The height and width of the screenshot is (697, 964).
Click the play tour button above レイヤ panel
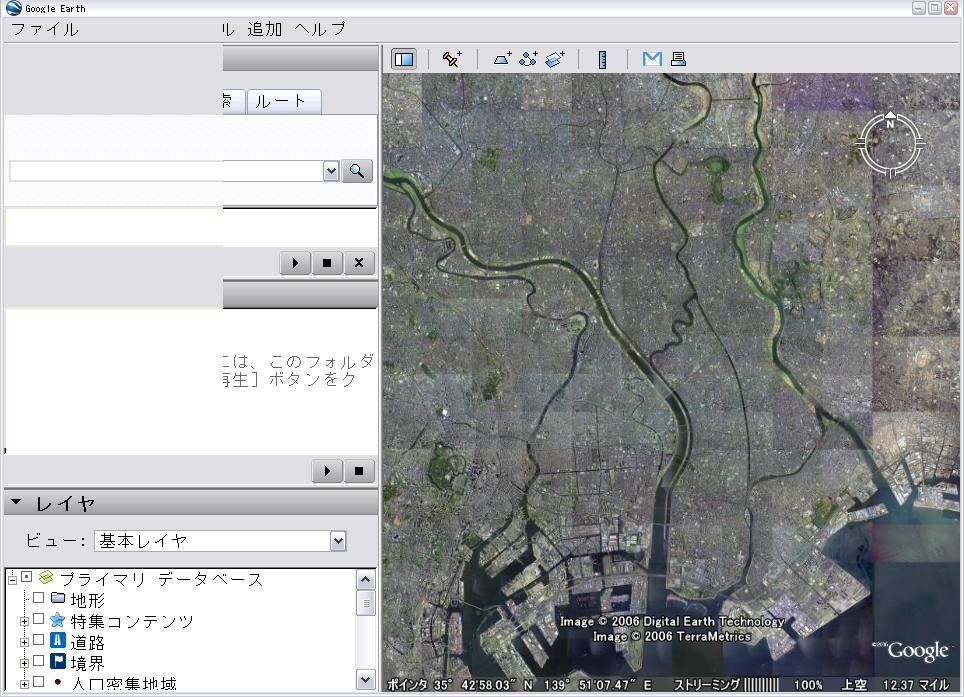coord(327,471)
